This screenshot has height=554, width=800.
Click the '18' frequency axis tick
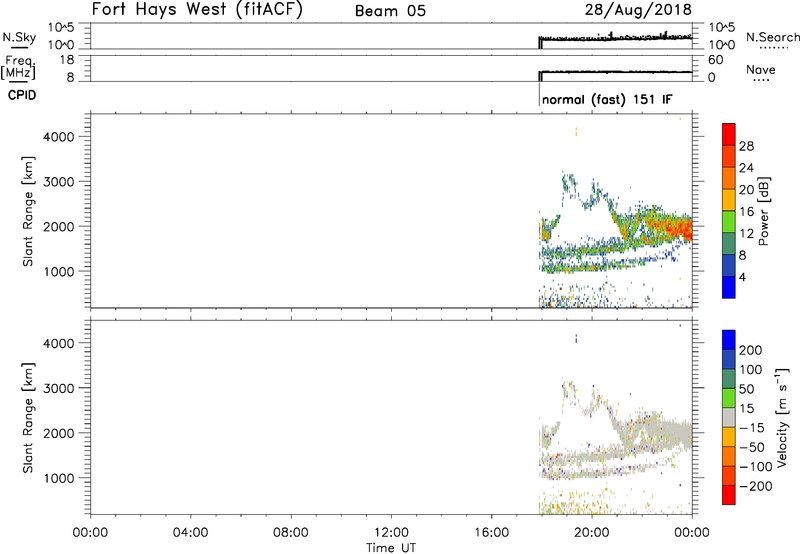67,60
